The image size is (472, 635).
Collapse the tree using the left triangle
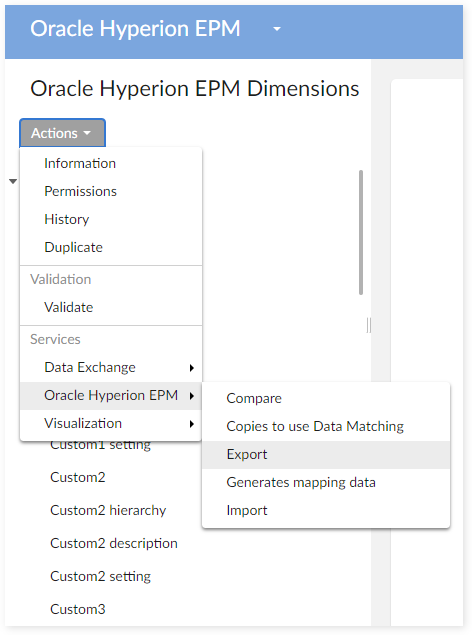click(13, 181)
